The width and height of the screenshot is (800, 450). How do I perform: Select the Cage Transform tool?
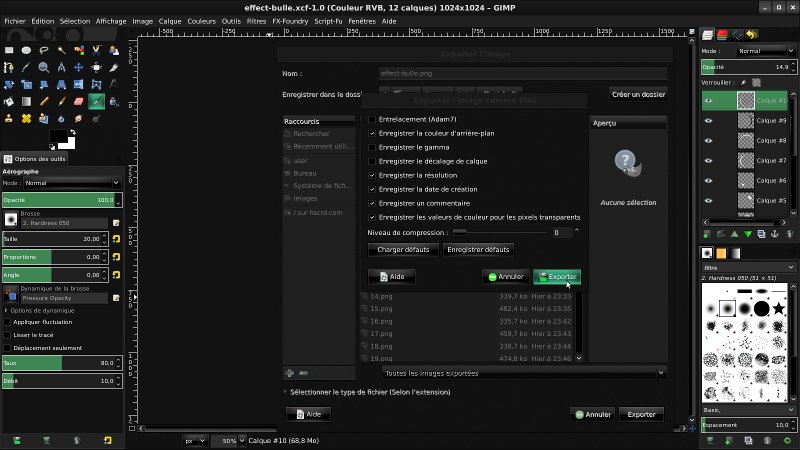point(96,85)
